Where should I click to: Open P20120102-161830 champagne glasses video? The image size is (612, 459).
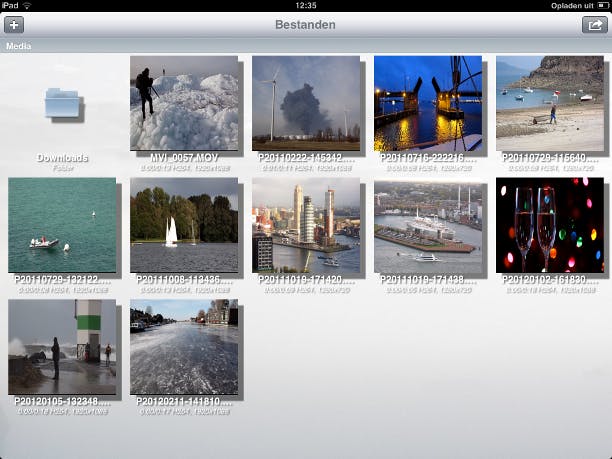[550, 225]
